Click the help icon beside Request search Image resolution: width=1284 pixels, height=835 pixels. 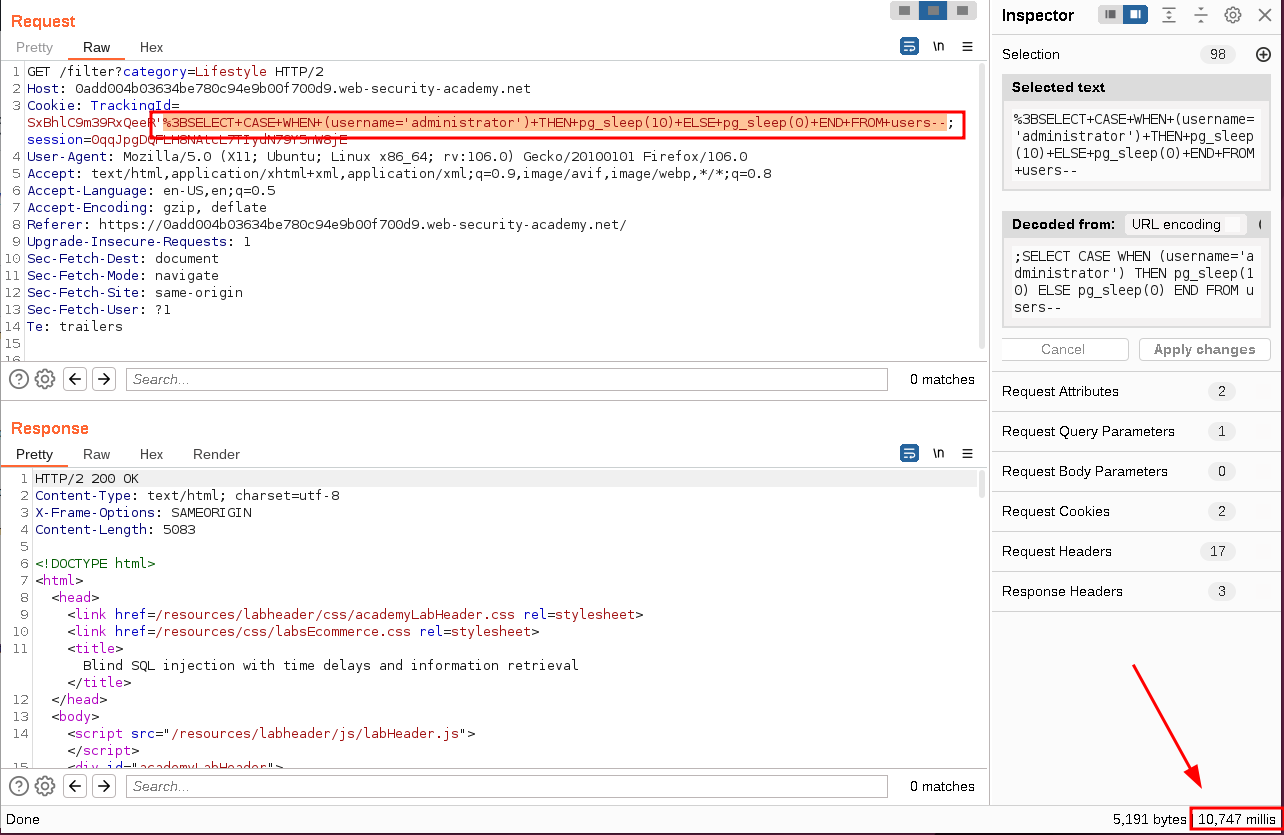coord(19,379)
